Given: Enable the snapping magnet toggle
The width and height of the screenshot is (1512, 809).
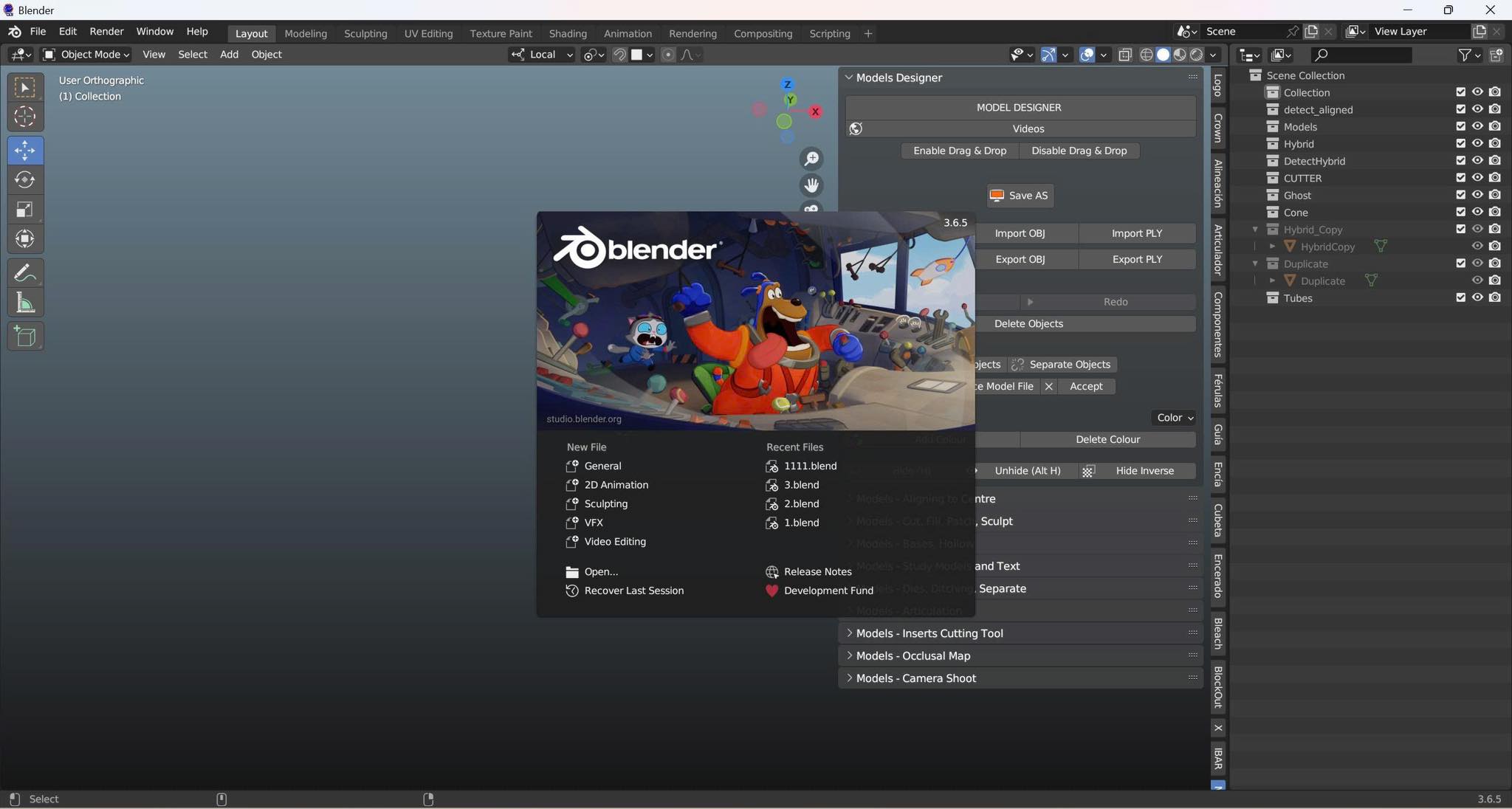Looking at the screenshot, I should pyautogui.click(x=619, y=54).
